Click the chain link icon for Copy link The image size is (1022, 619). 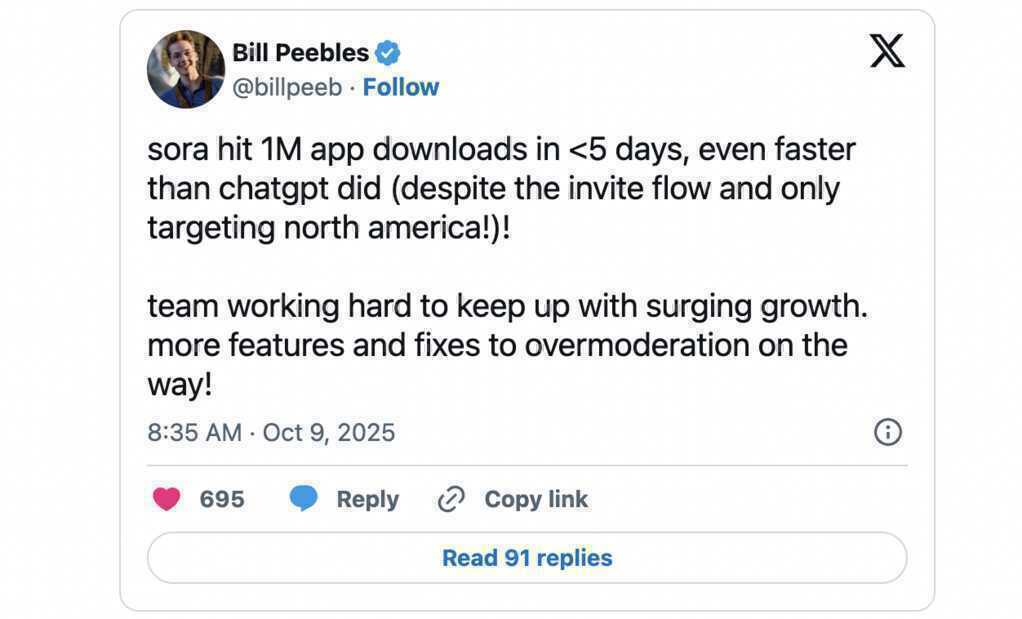[452, 499]
